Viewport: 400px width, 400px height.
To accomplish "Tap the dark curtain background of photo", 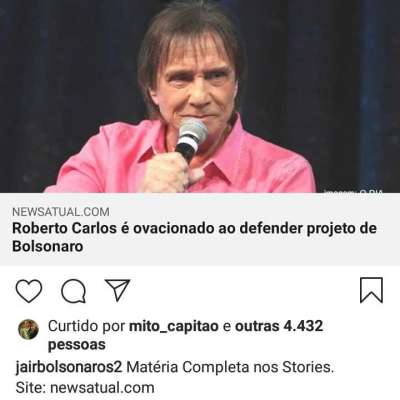I will coord(67,67).
